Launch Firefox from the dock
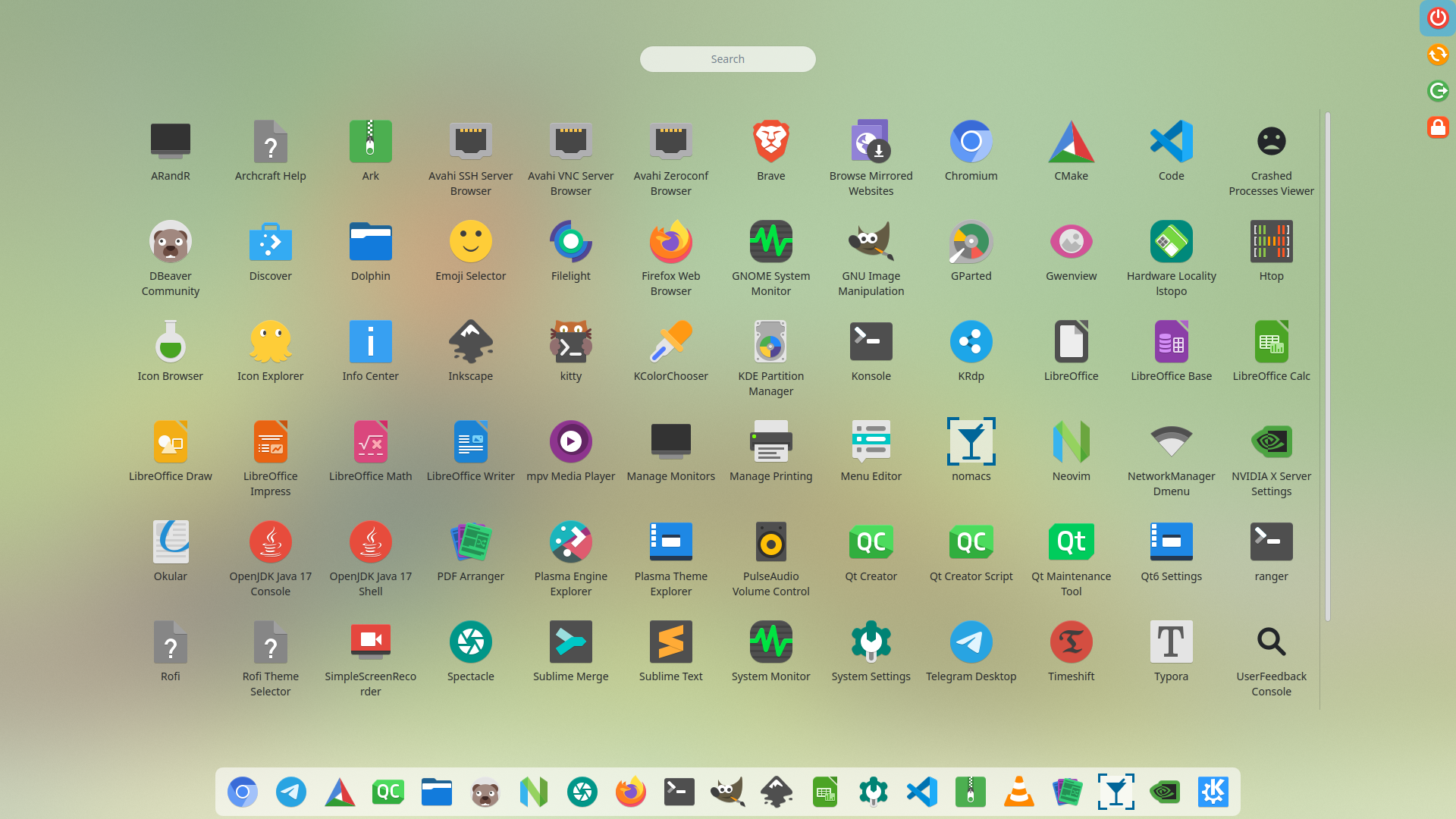This screenshot has width=1456, height=819. pyautogui.click(x=630, y=792)
